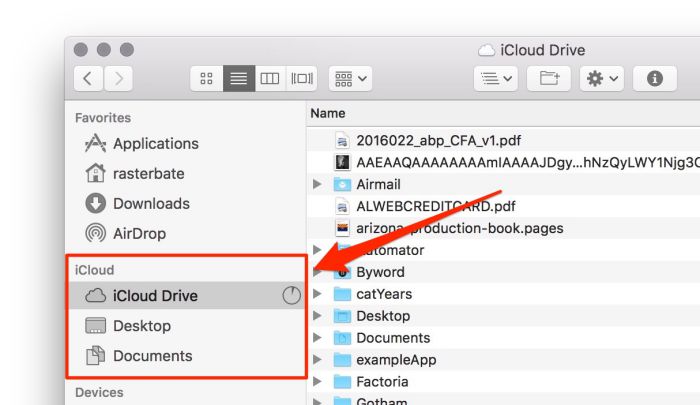The width and height of the screenshot is (700, 405).
Task: Go forward with the forward arrow
Action: (x=118, y=79)
